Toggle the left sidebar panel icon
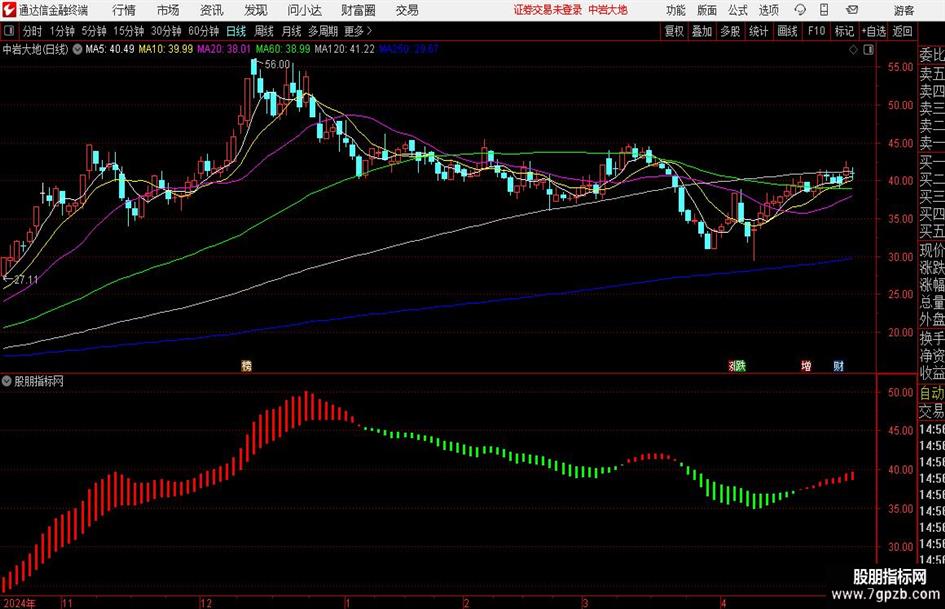Screen dimensions: 945x609 point(9,31)
